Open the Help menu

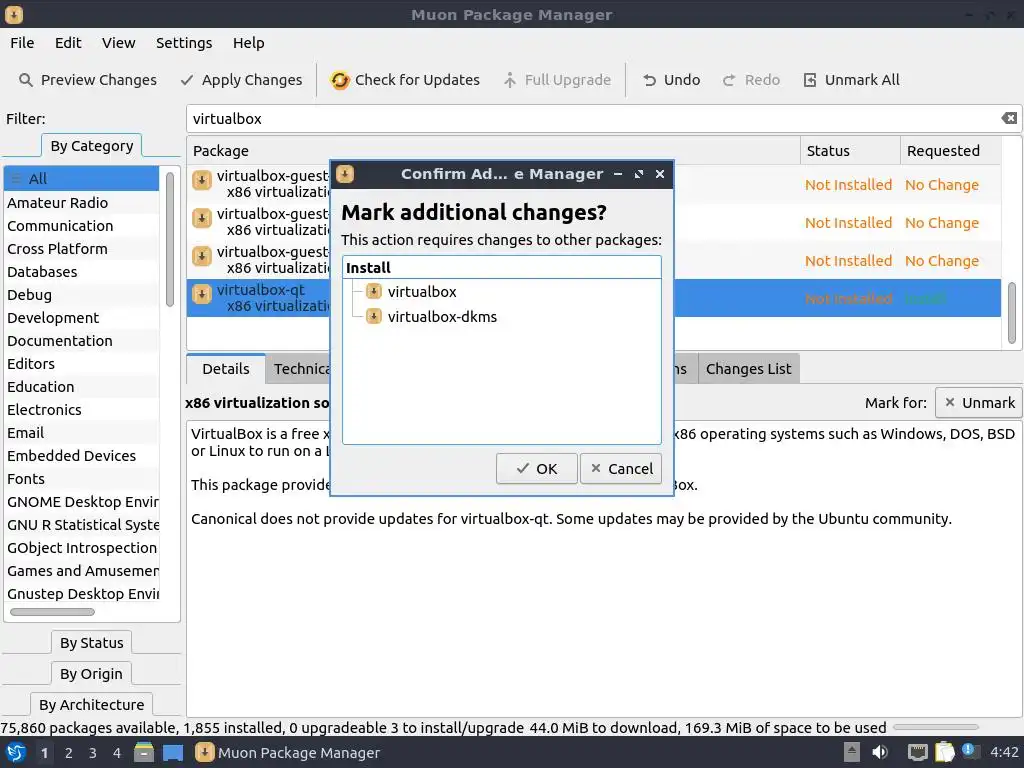pos(248,43)
